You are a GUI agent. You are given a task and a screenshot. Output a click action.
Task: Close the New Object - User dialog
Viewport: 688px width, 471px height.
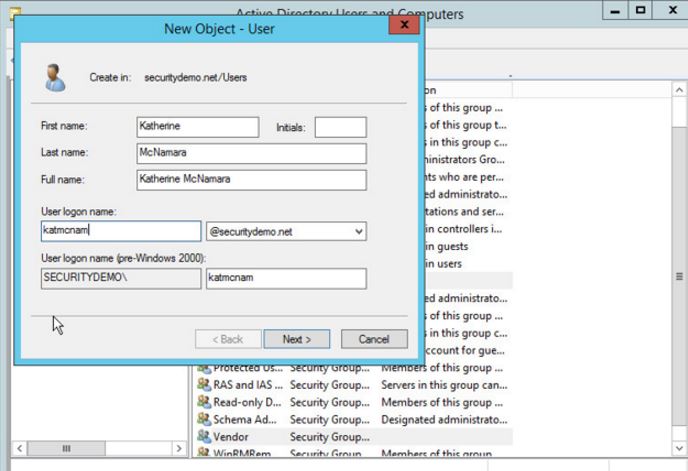(x=404, y=25)
